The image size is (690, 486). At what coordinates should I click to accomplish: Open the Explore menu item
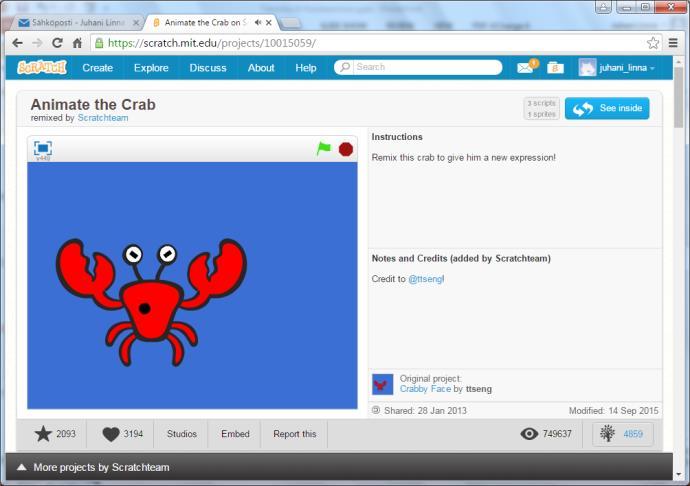click(x=151, y=68)
